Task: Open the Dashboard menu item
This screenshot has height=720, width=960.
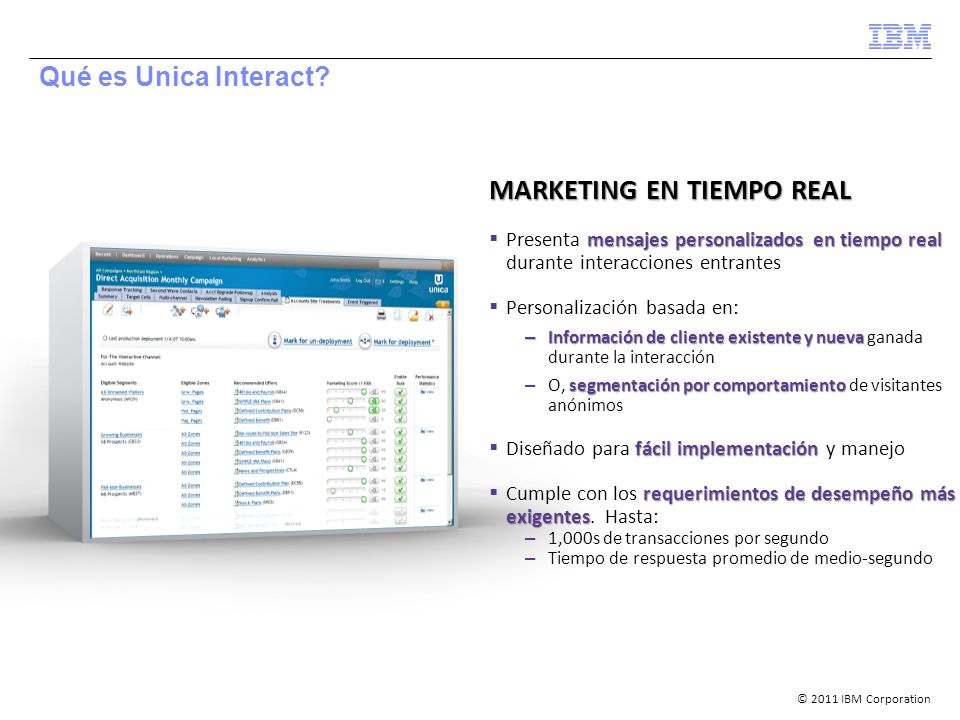Action: click(x=133, y=255)
